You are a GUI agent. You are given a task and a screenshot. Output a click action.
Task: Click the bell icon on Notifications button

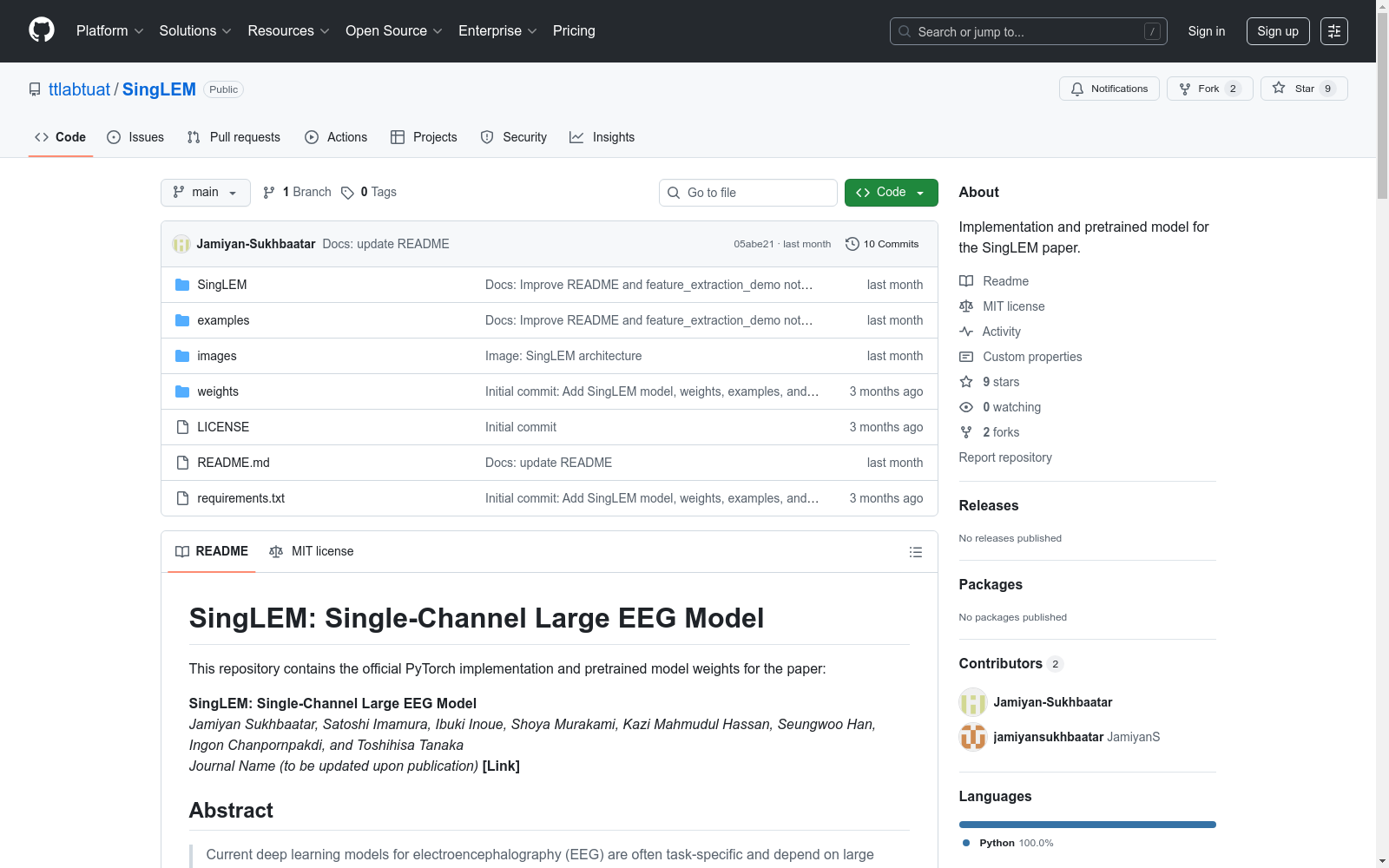coord(1077,89)
